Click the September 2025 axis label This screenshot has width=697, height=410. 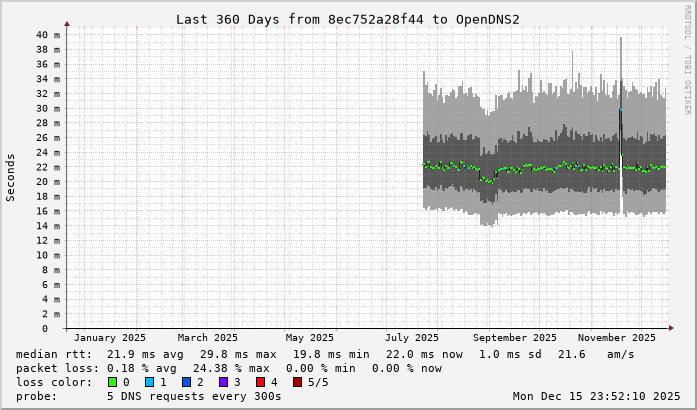pos(516,338)
